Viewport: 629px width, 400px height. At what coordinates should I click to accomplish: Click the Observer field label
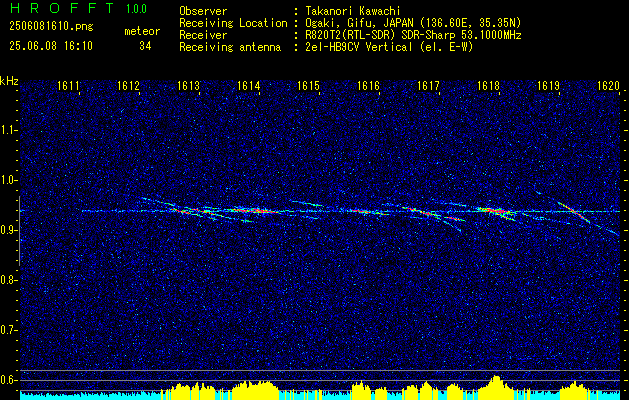point(203,11)
